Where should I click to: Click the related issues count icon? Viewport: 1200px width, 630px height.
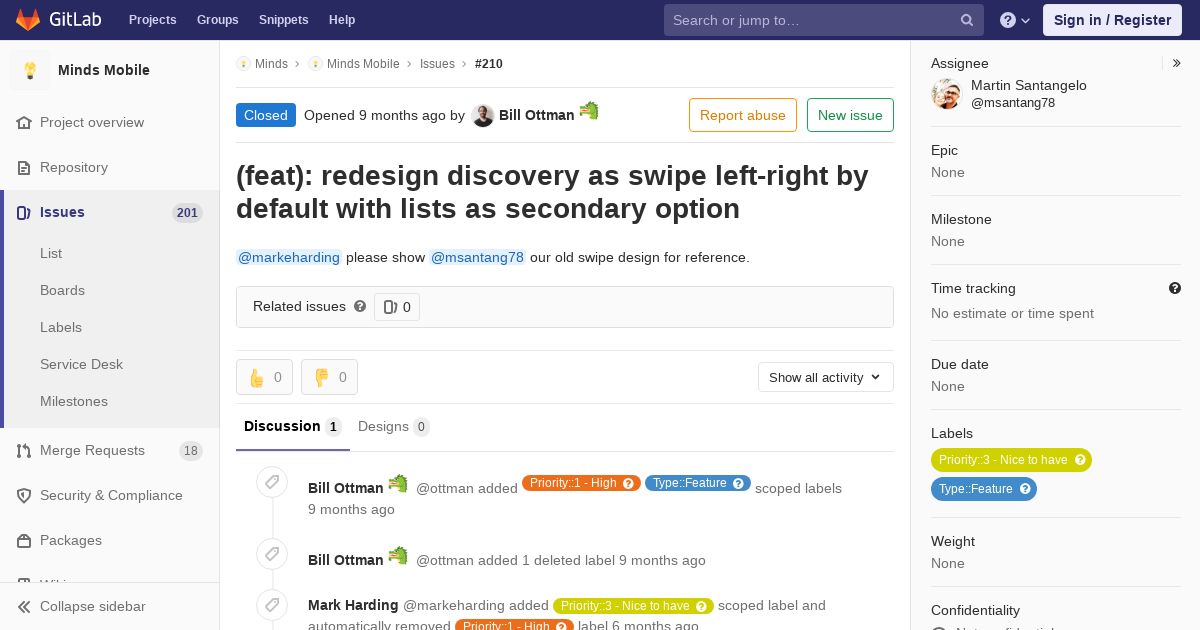click(x=390, y=307)
